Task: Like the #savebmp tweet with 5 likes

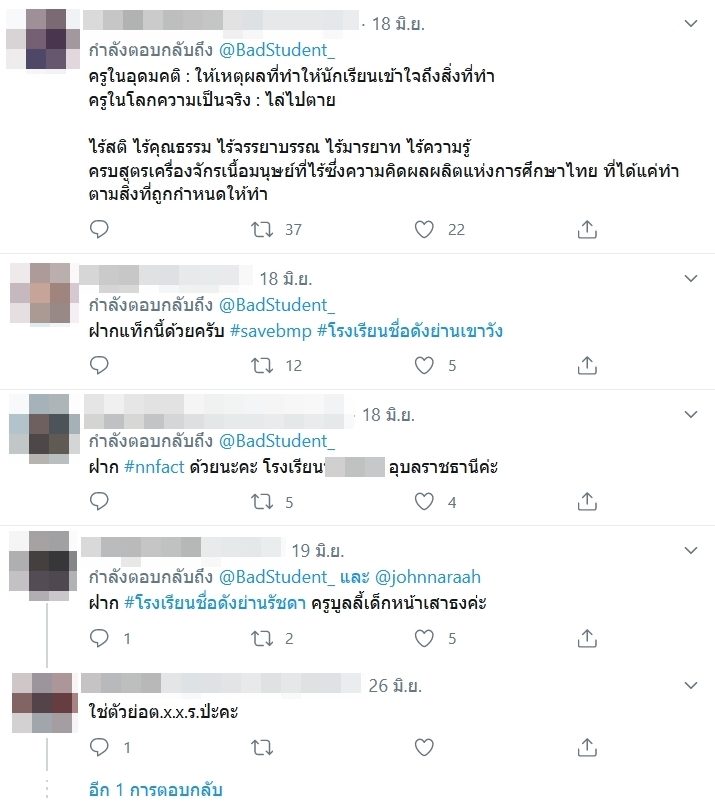Action: pyautogui.click(x=424, y=365)
